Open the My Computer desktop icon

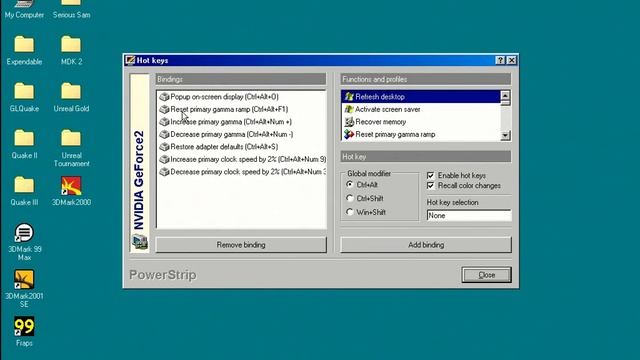24,4
